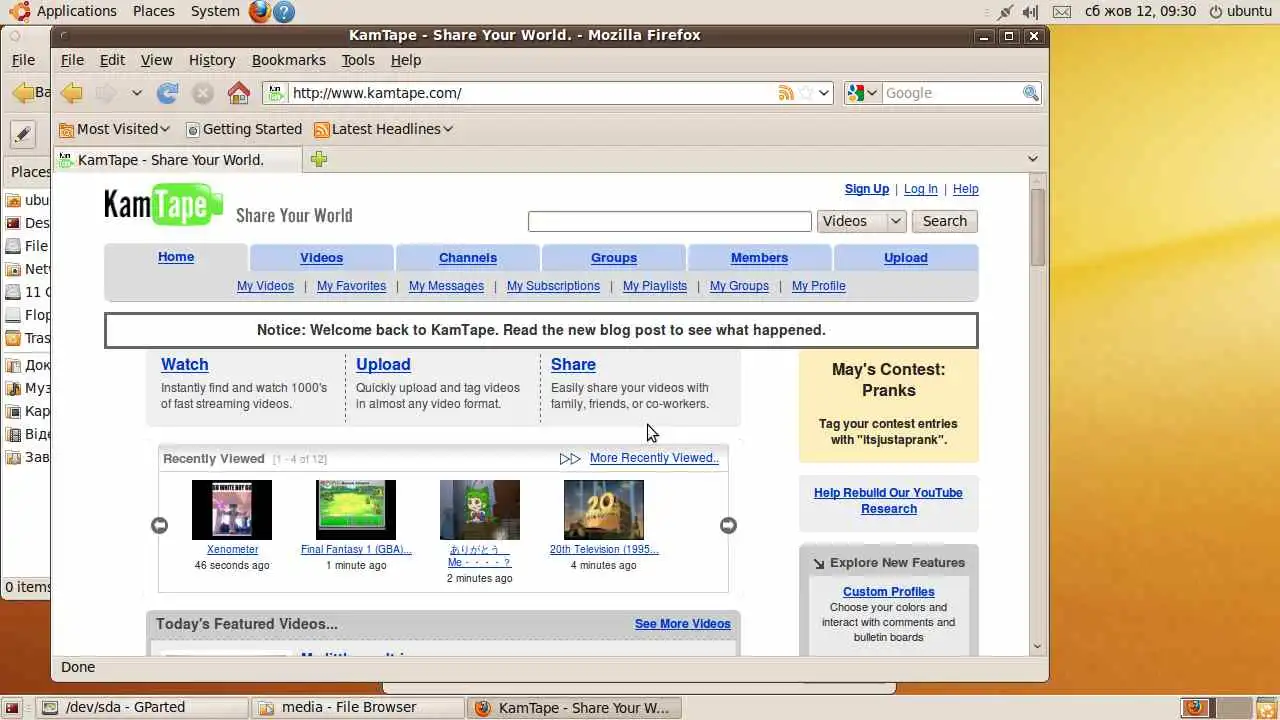Open the View menu in Firefox
The width and height of the screenshot is (1280, 720).
(x=156, y=60)
